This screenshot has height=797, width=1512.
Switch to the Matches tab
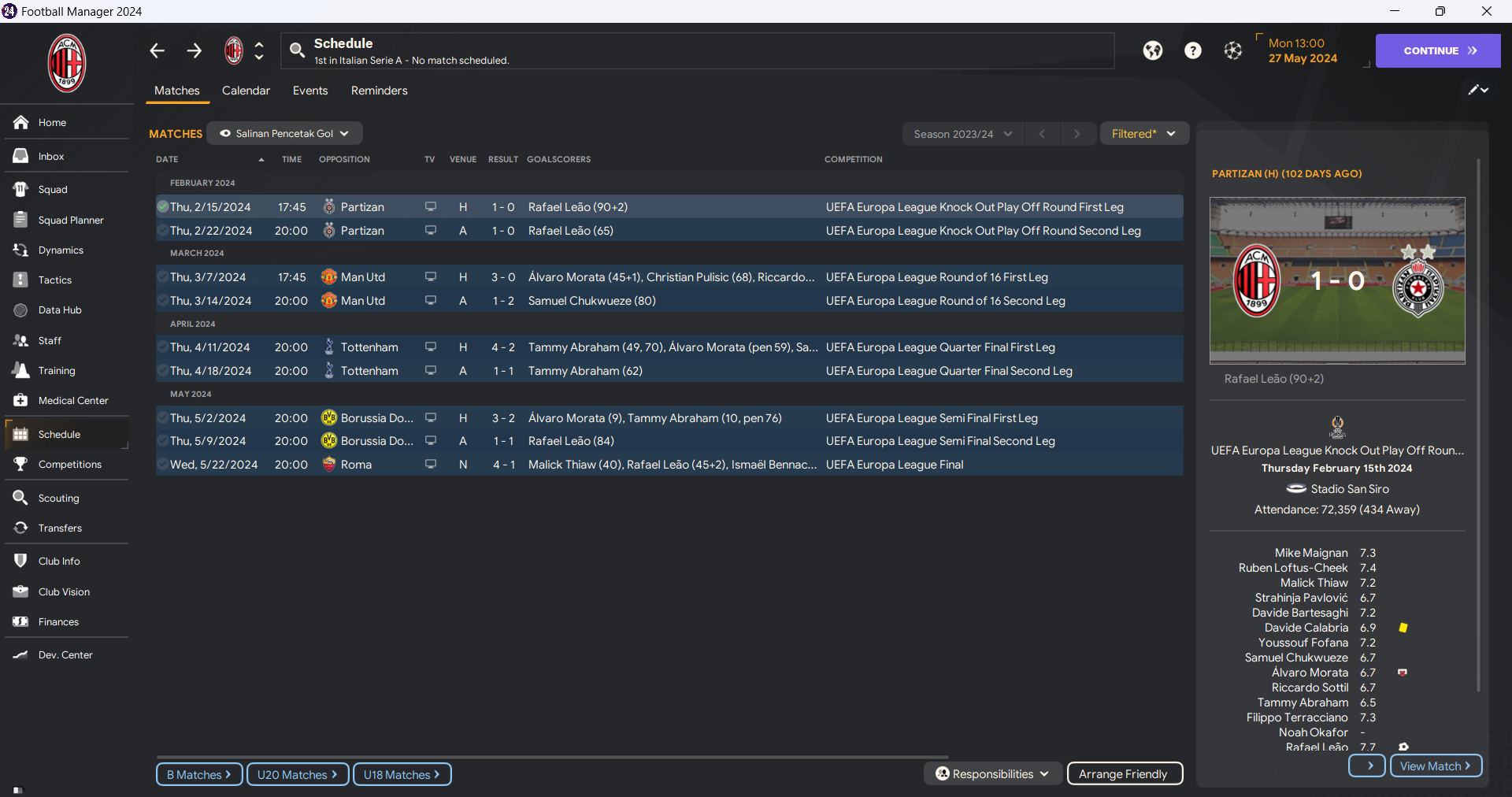point(177,91)
